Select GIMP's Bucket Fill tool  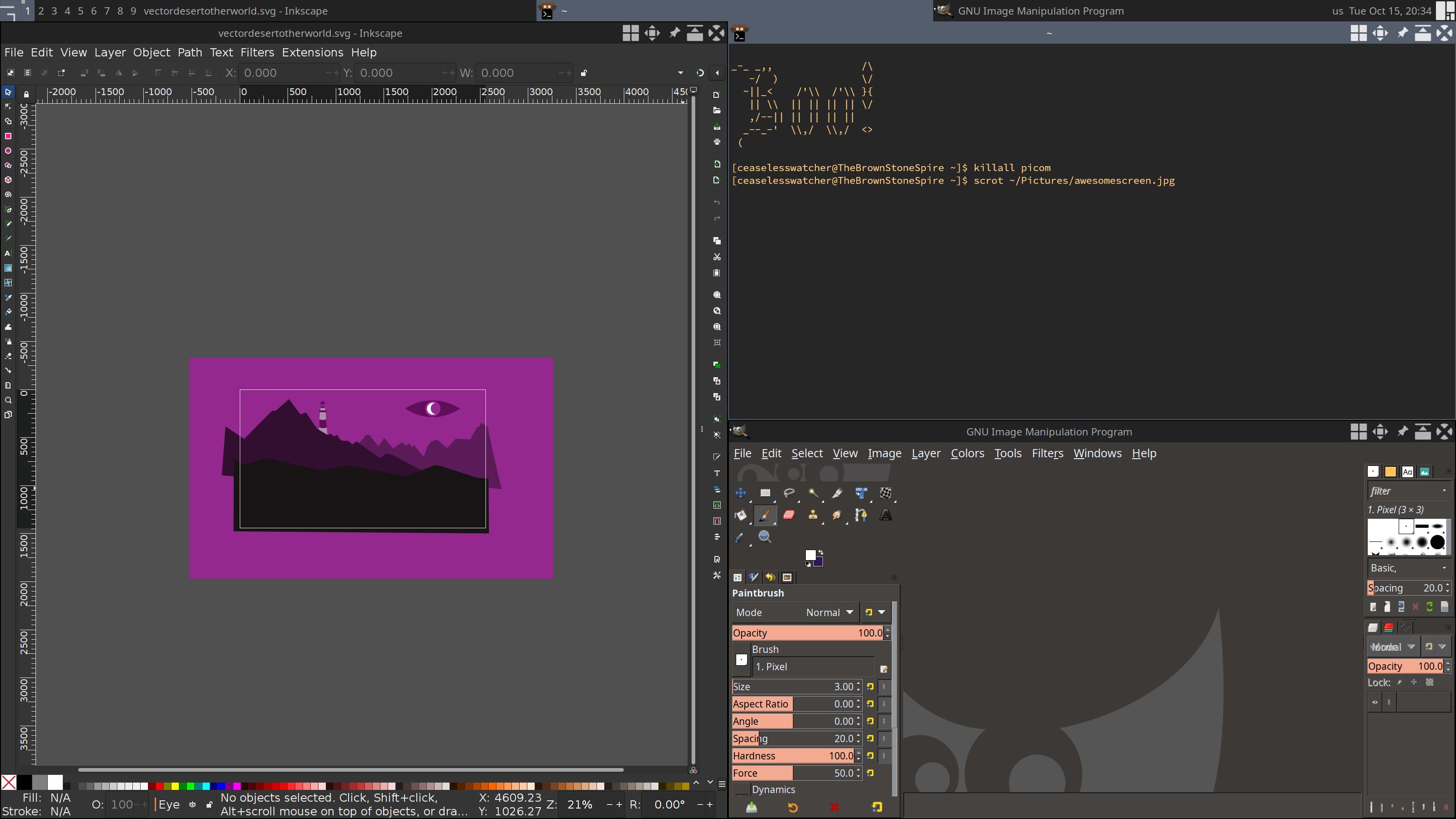(740, 515)
